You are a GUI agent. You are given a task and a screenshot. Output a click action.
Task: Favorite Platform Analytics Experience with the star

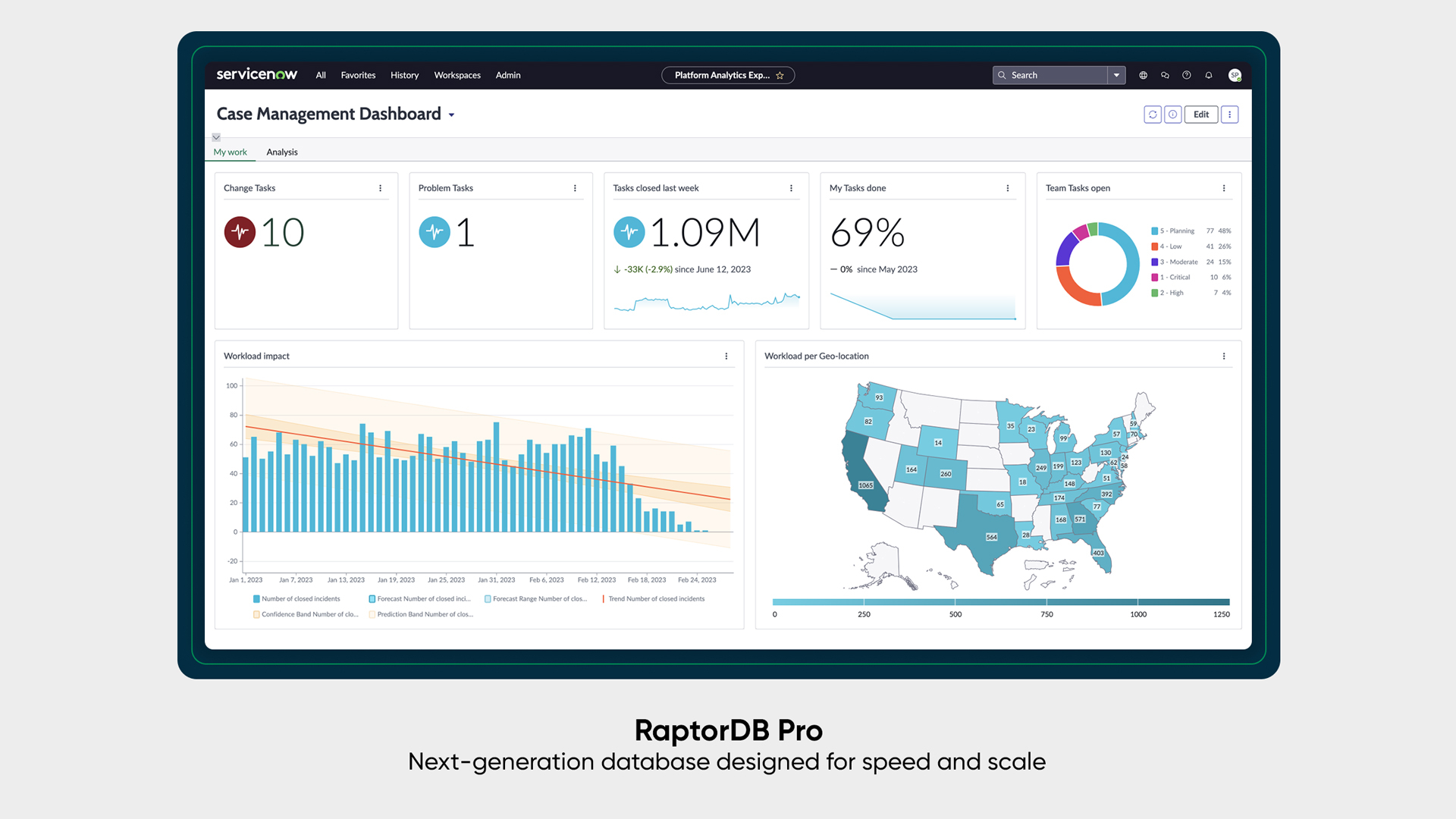coord(780,75)
